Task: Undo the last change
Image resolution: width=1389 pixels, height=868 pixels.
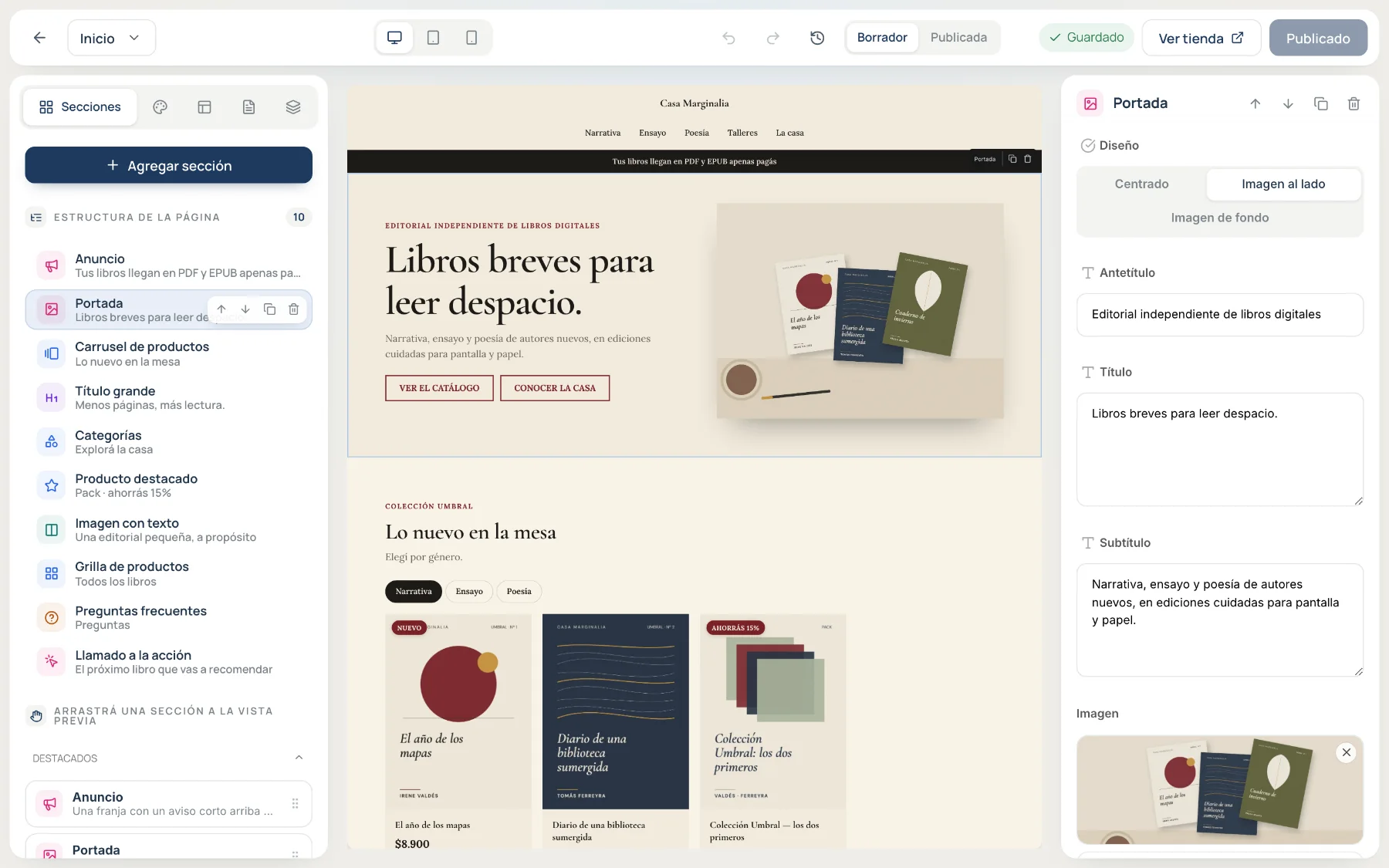Action: [x=728, y=38]
